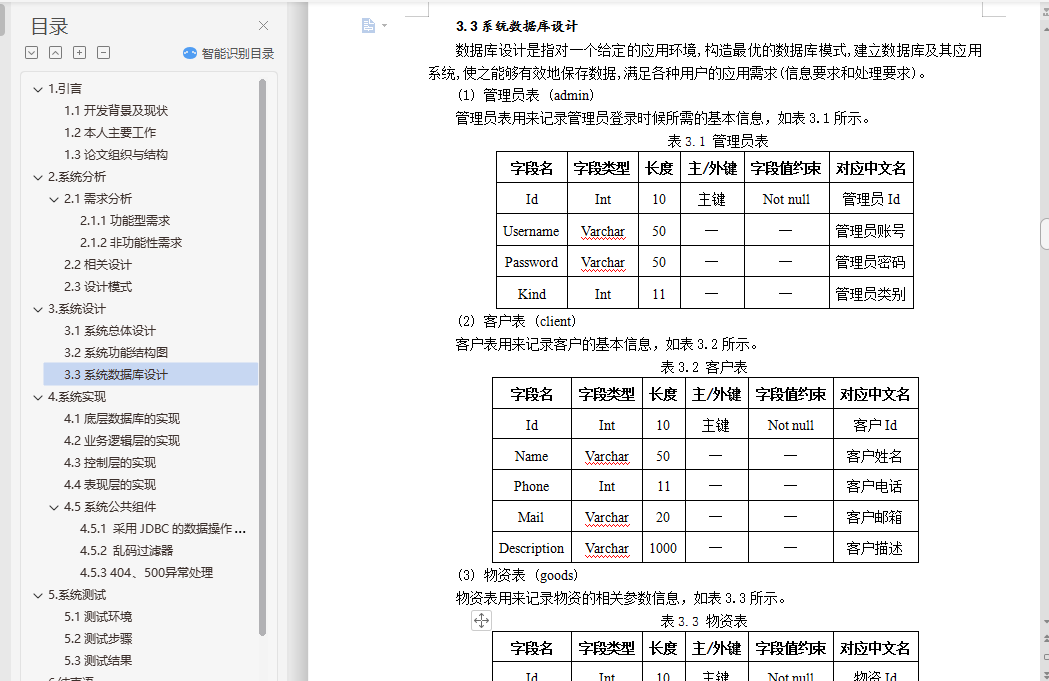Click the caption 表 3.2 客户表
The width and height of the screenshot is (1049, 681).
704,367
